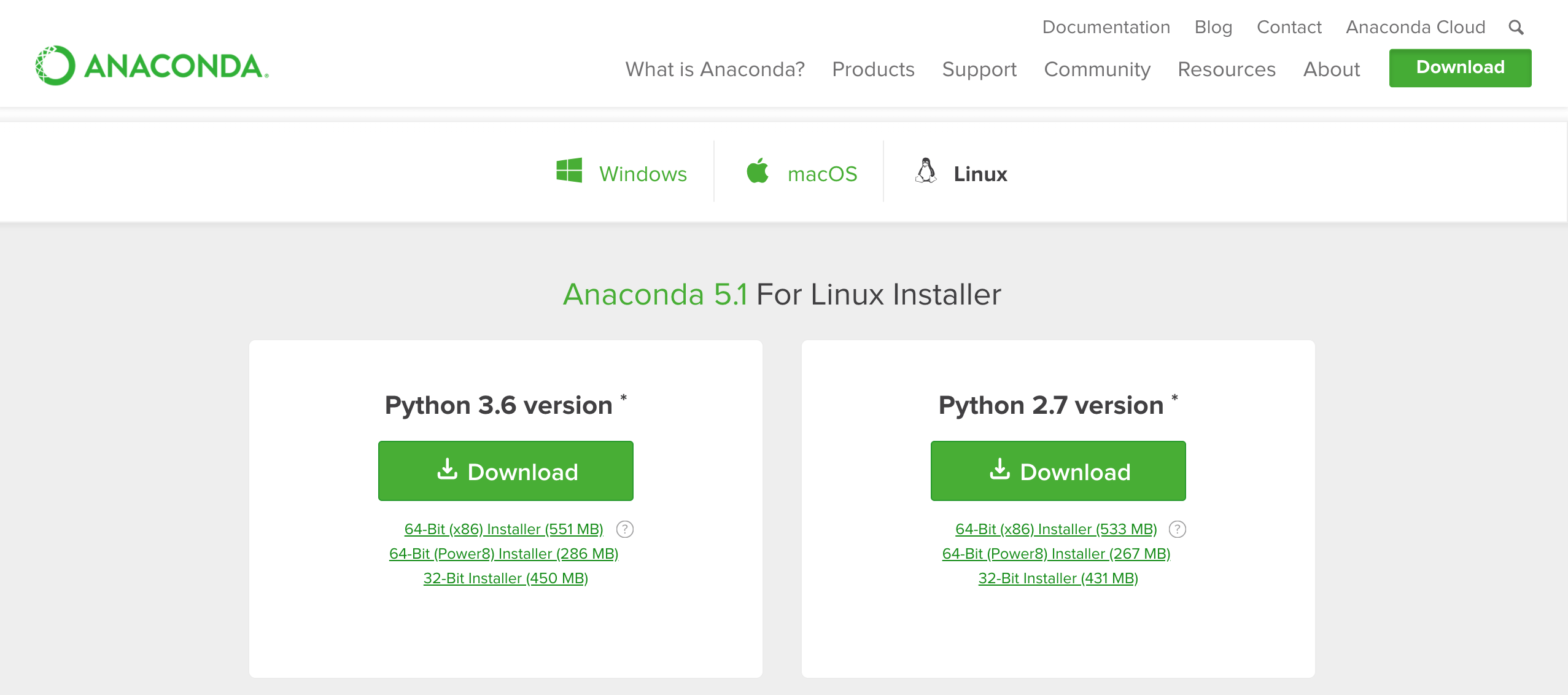Viewport: 1568px width, 695px height.
Task: Click the Windows logo icon
Action: coord(569,170)
